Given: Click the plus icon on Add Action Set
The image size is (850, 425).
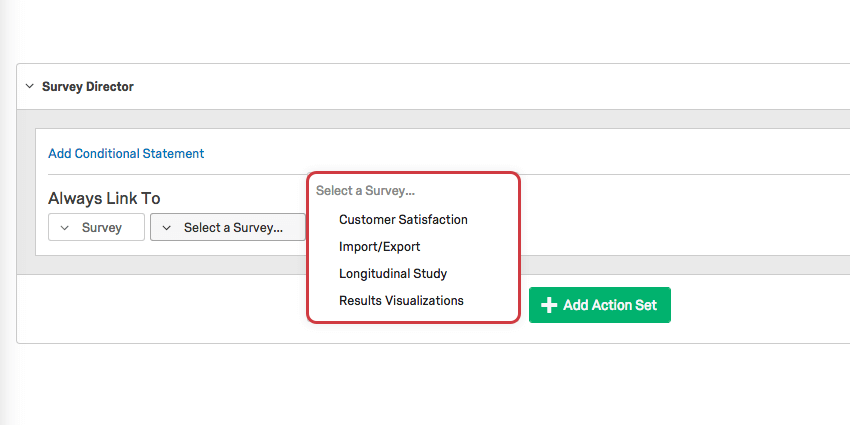Looking at the screenshot, I should click(x=548, y=305).
